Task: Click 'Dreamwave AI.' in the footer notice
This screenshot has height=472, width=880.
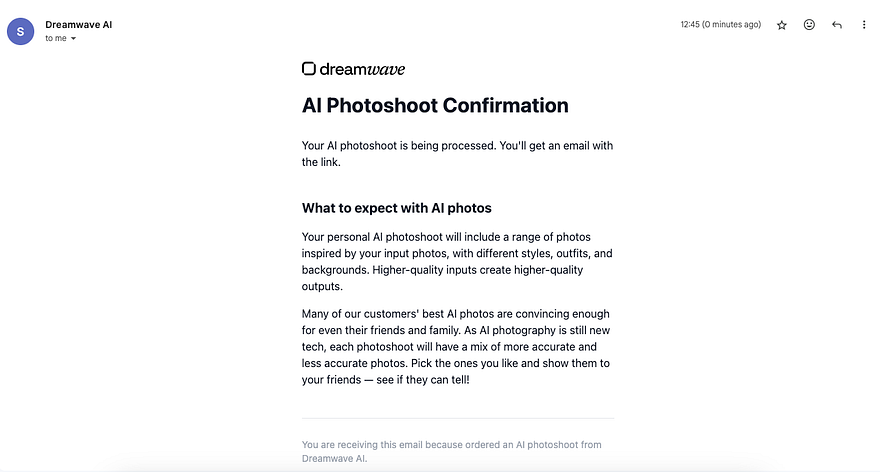Action: click(x=334, y=459)
